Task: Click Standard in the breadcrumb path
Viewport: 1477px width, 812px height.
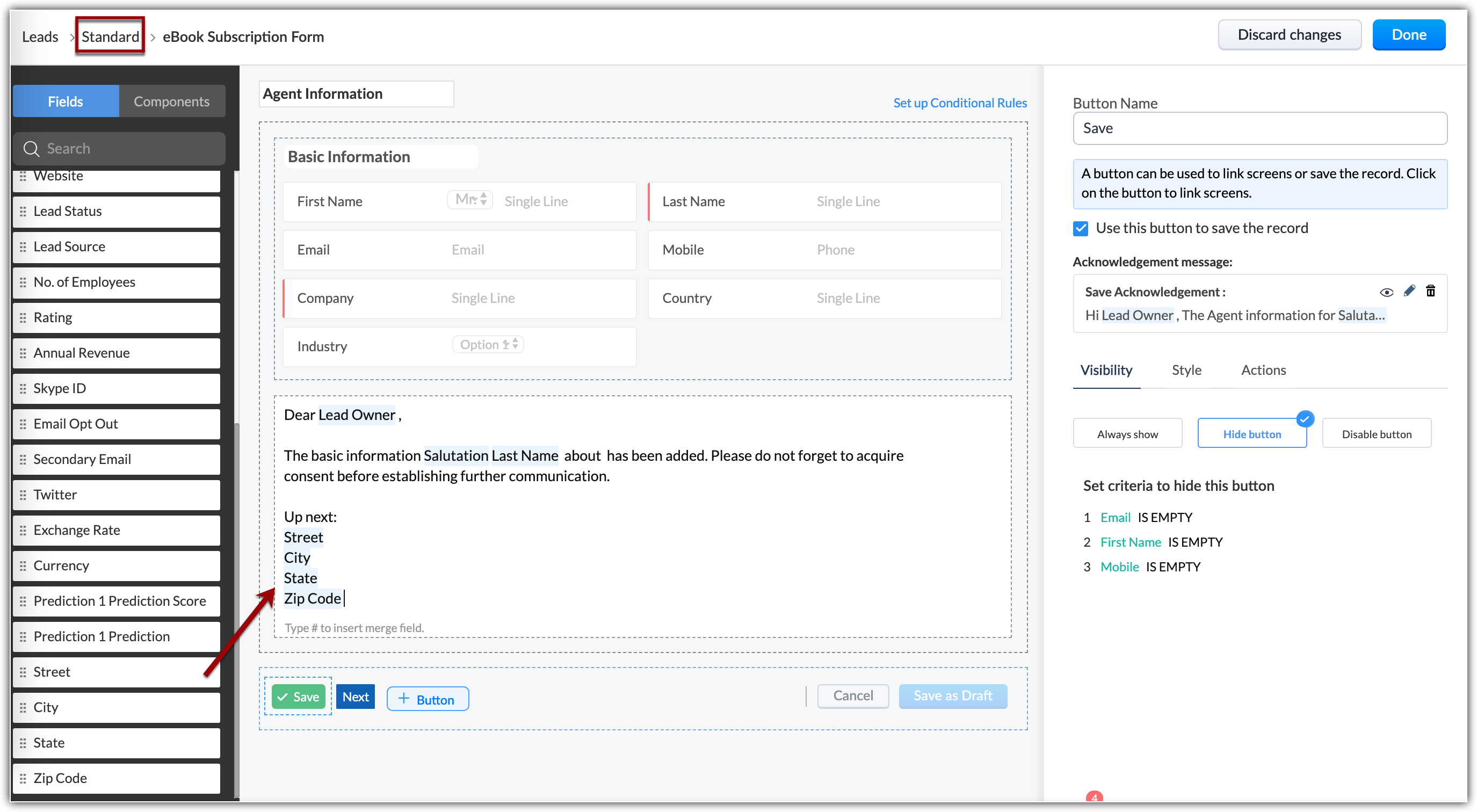Action: click(x=110, y=36)
